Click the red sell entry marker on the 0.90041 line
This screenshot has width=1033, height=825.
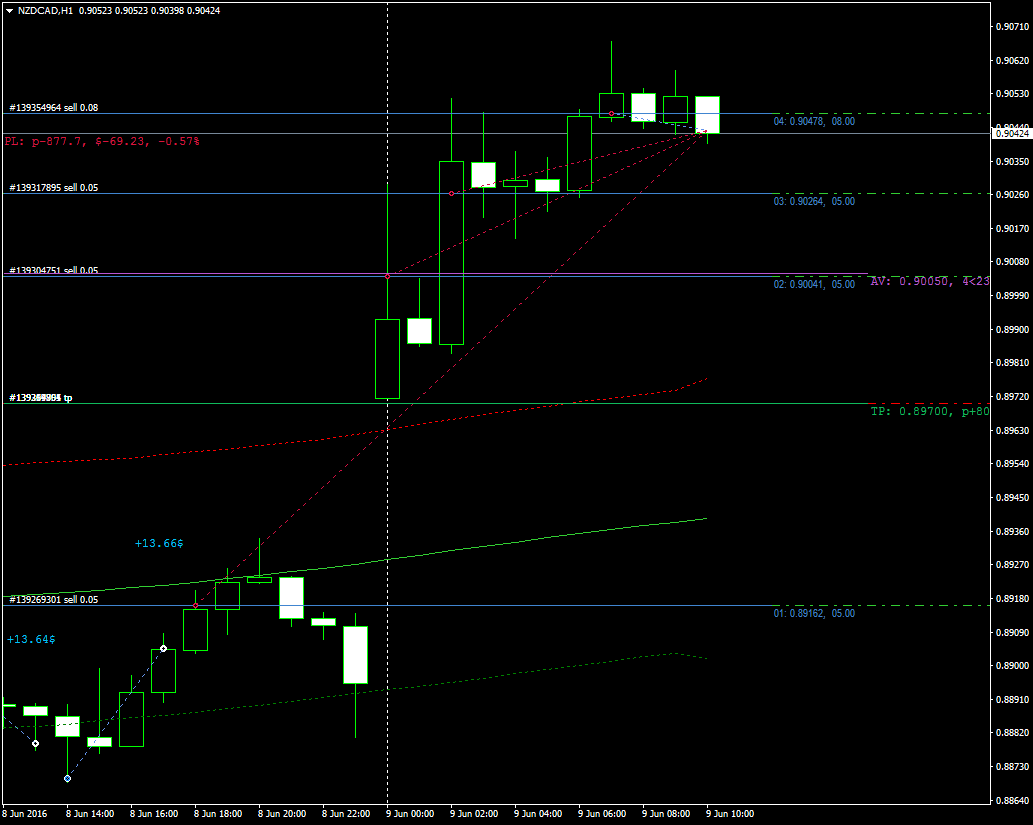(x=387, y=276)
